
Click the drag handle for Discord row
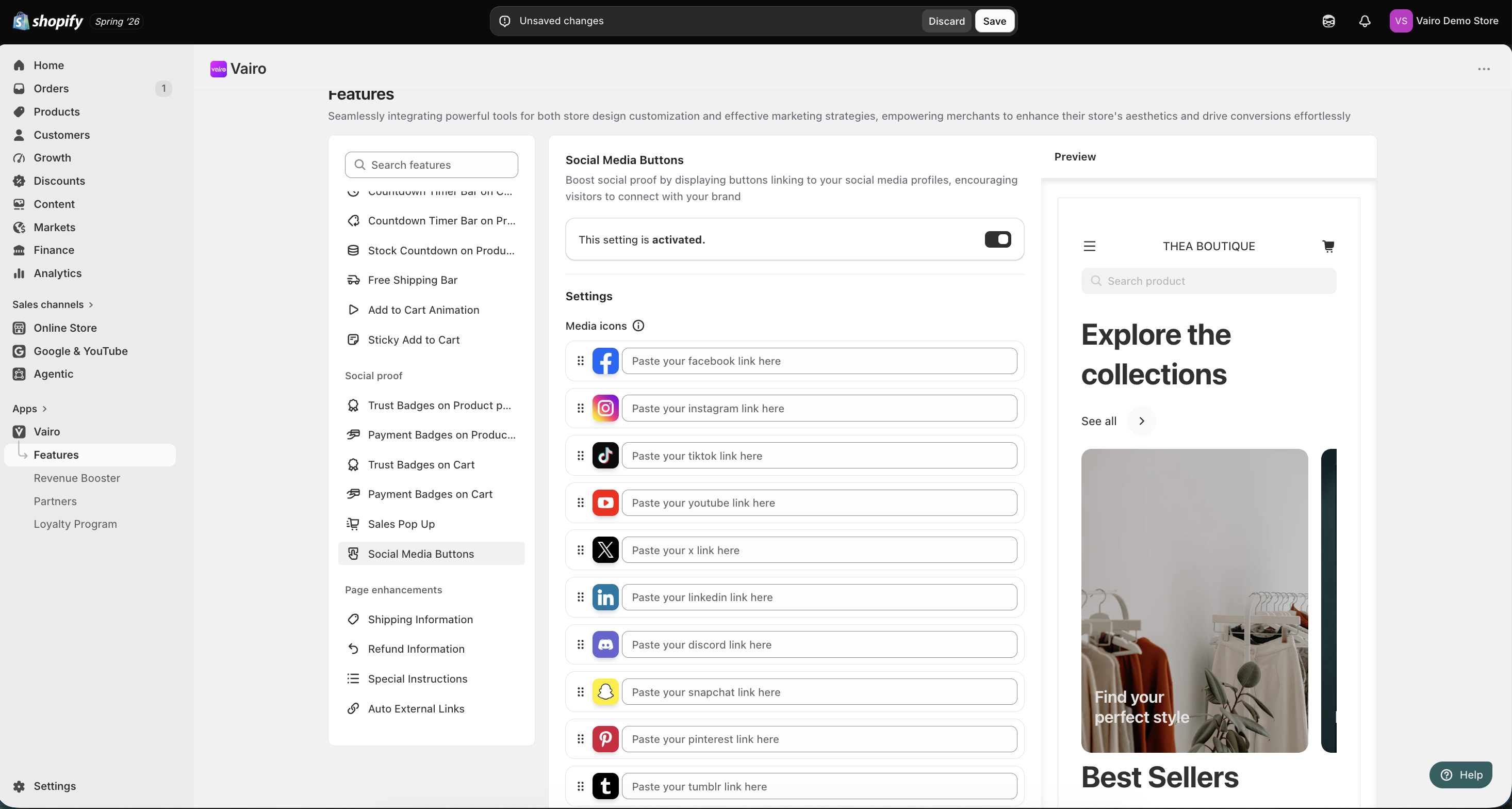(581, 644)
